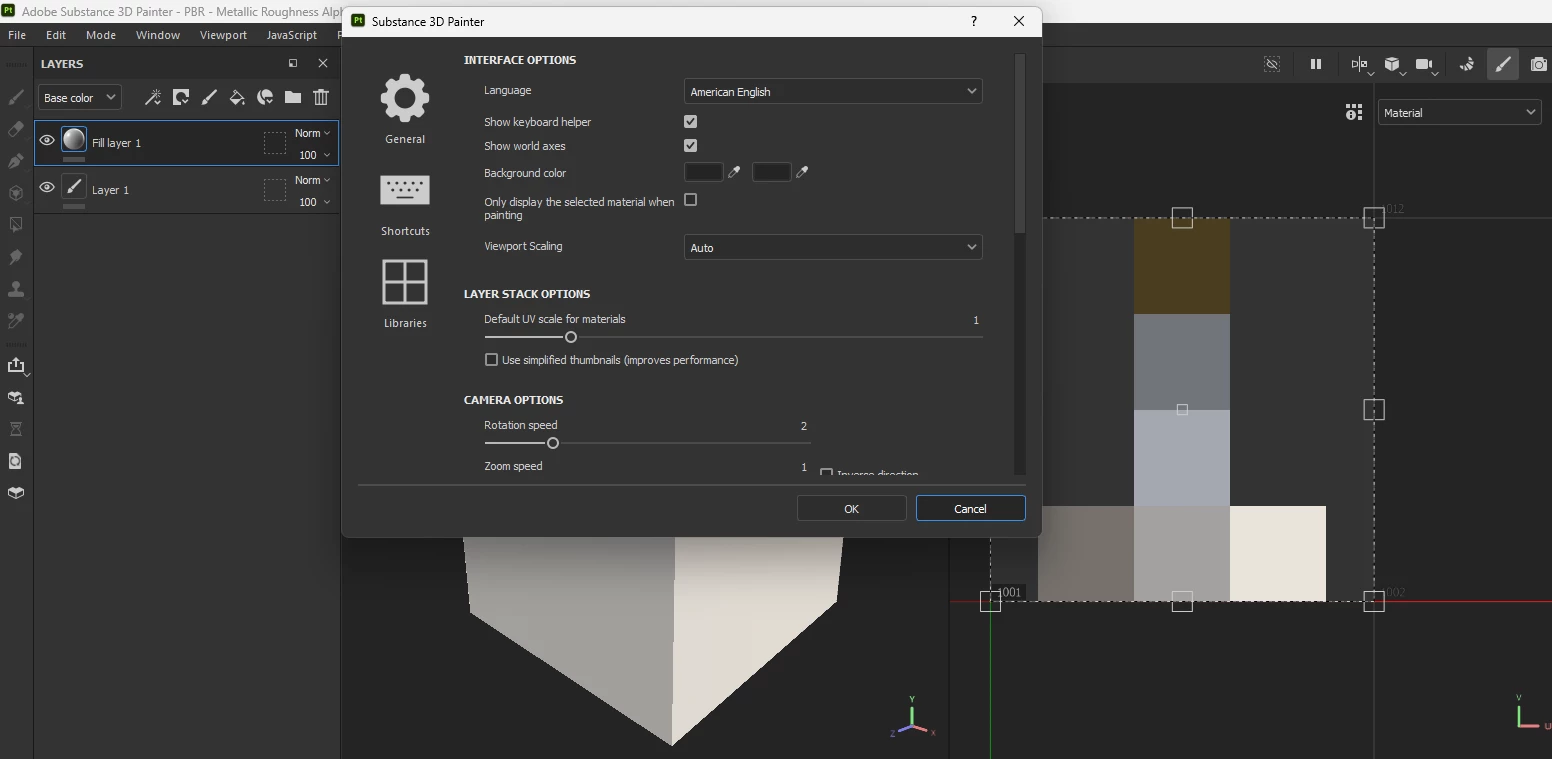Undock the Layers panel with float icon
This screenshot has height=759, width=1552.
pos(293,63)
